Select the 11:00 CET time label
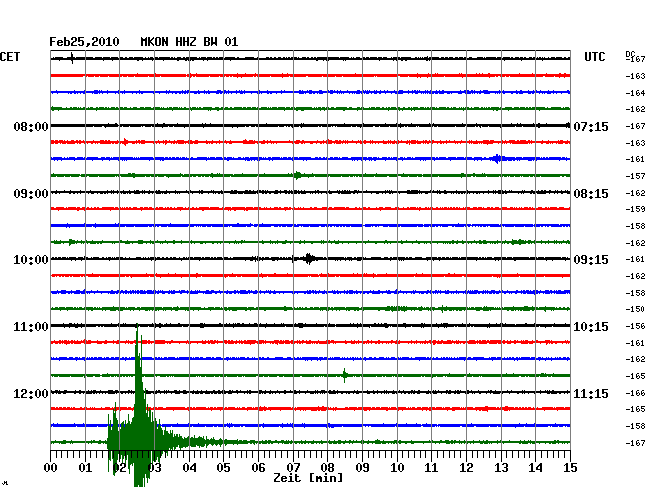Screen dimensions: 650x494 (31, 327)
